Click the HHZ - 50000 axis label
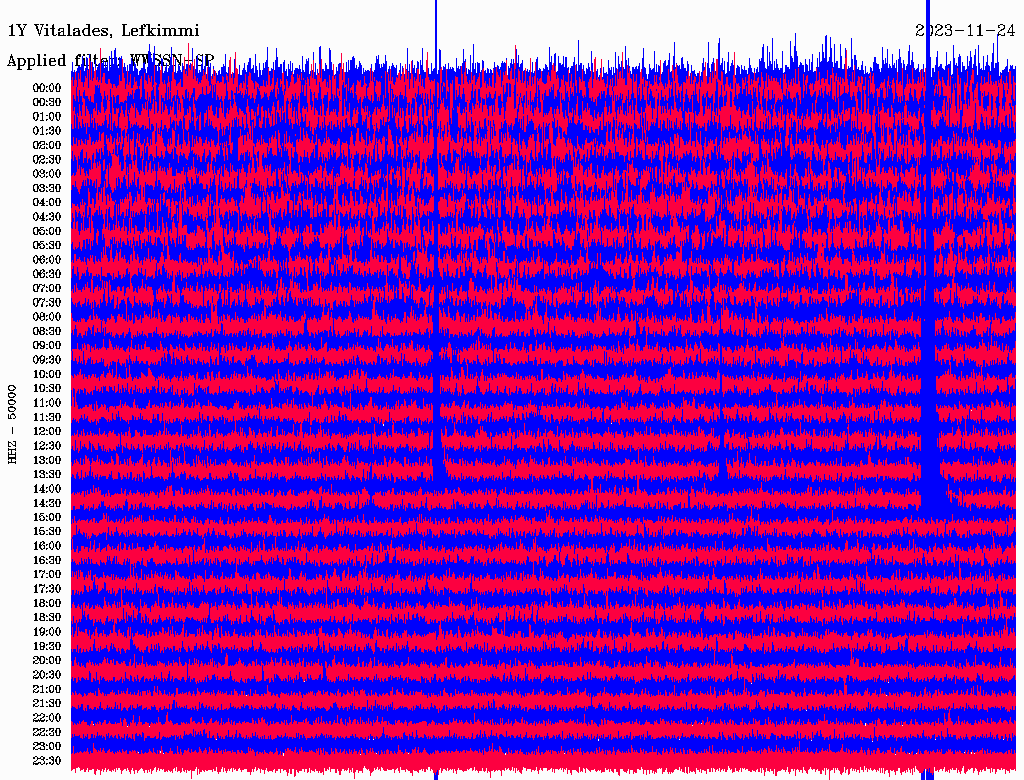Screen dimensions: 1024x780 click(12, 425)
